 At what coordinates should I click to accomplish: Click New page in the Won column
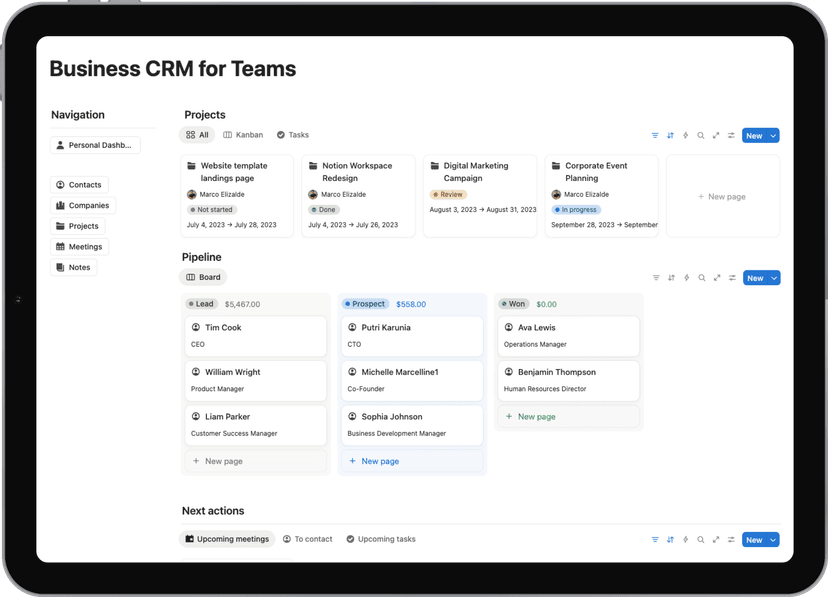pyautogui.click(x=530, y=416)
